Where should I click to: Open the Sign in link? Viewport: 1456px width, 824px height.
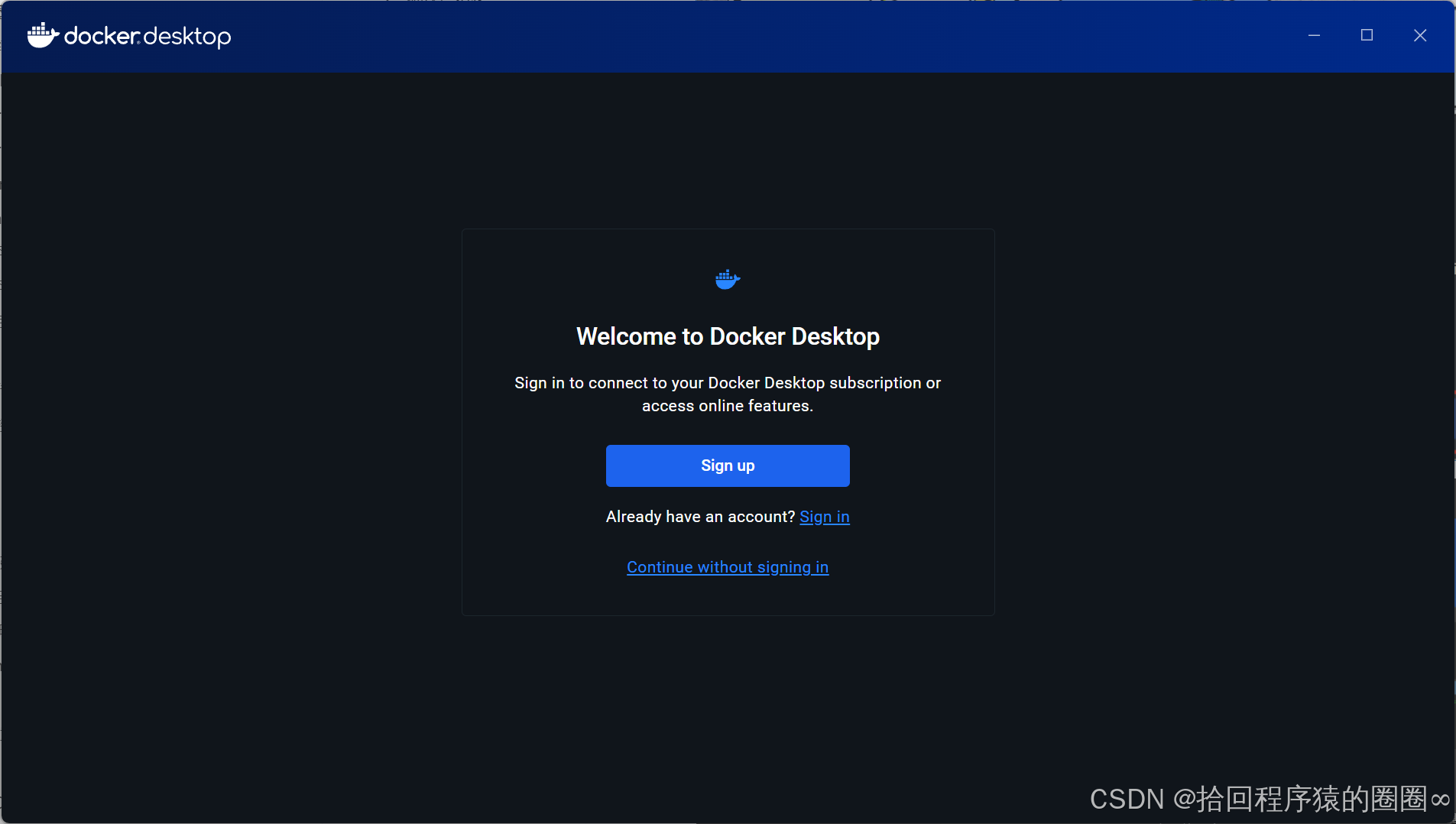(x=825, y=517)
